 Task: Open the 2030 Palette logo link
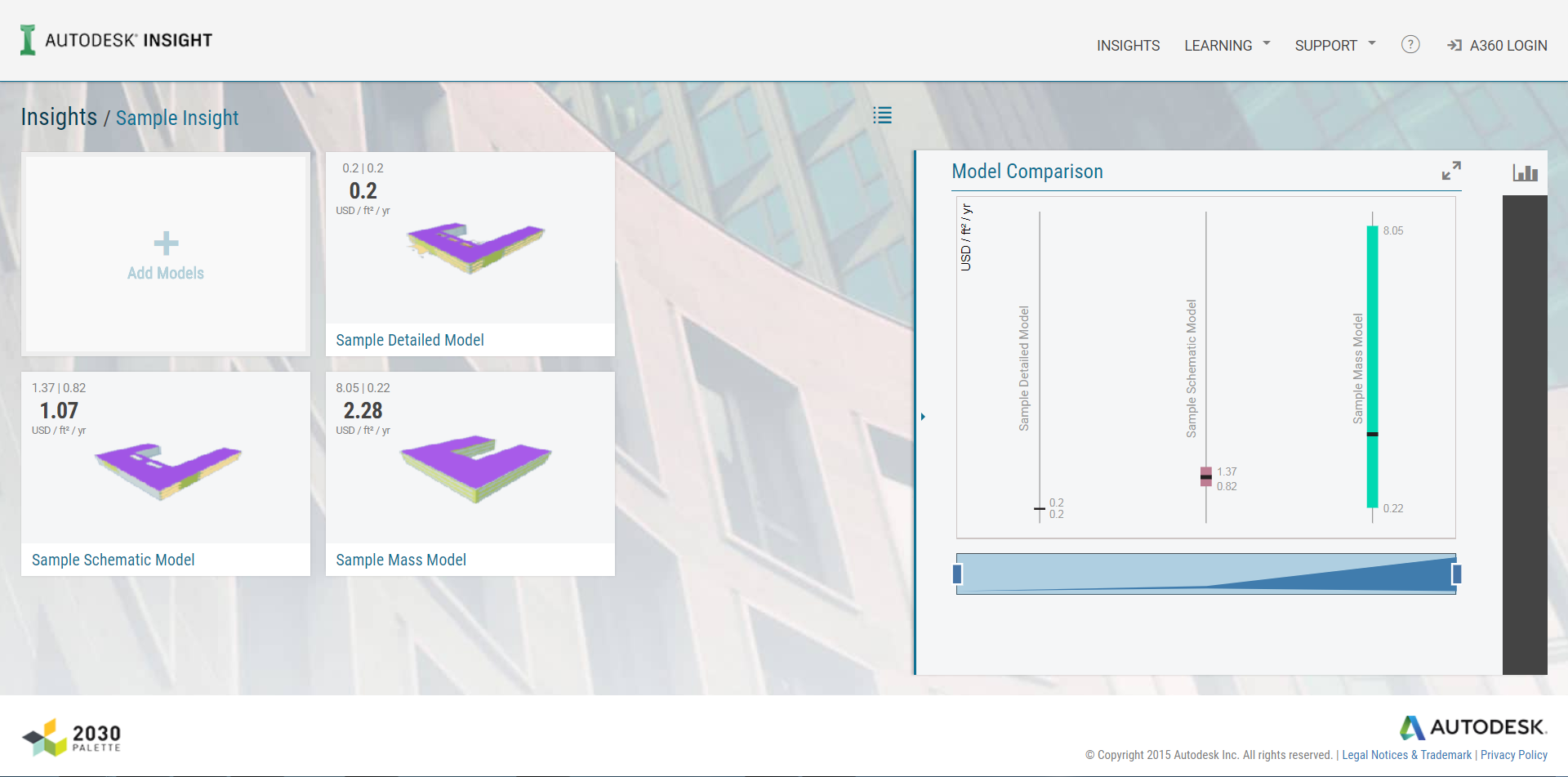pos(71,736)
